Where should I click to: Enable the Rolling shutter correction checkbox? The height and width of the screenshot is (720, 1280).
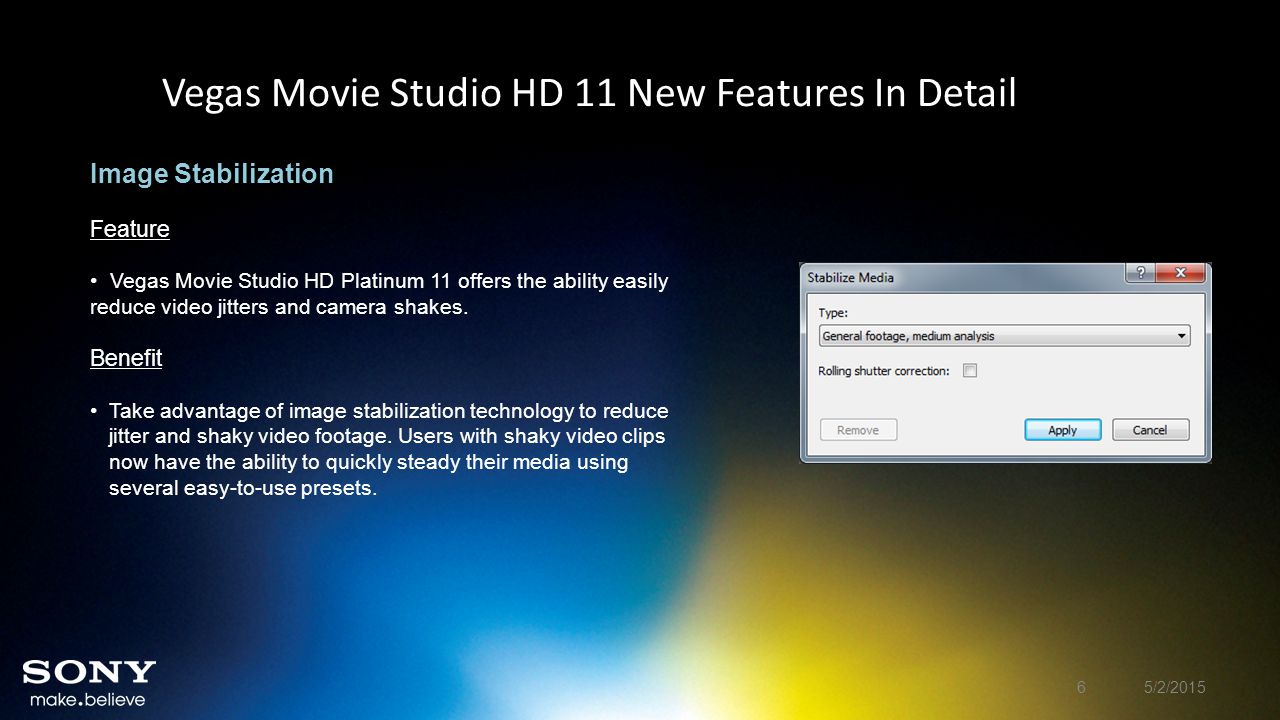click(969, 371)
